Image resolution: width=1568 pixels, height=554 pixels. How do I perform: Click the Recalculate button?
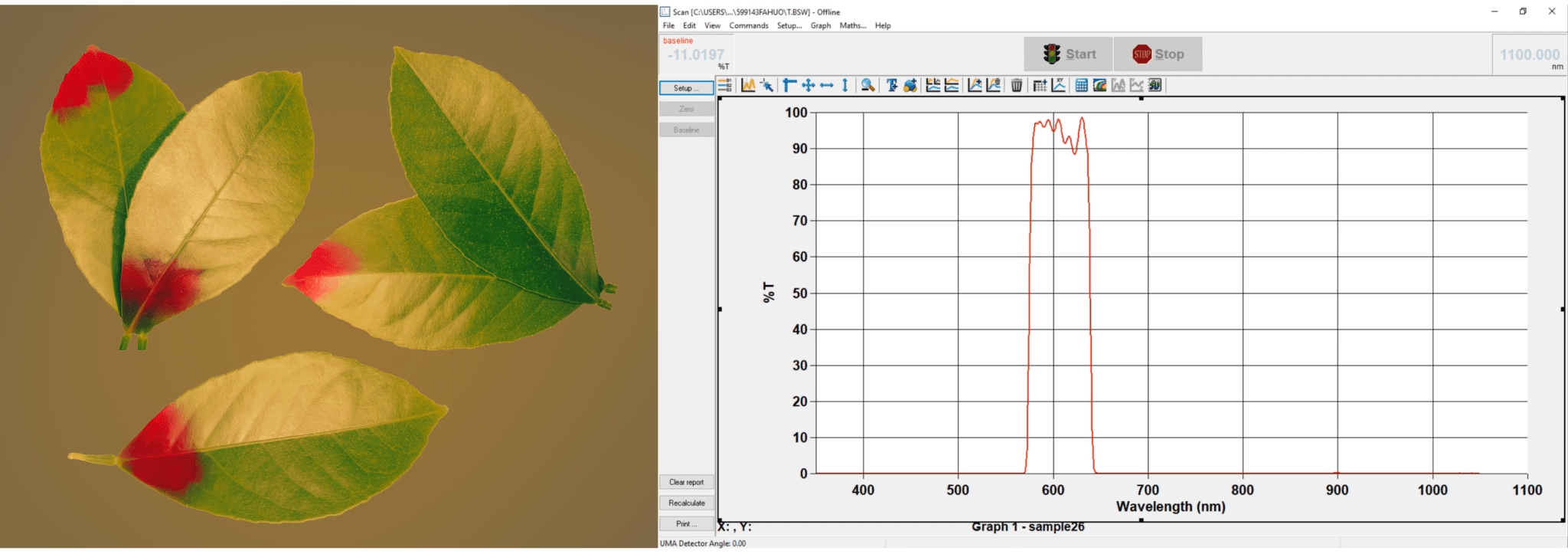(687, 503)
